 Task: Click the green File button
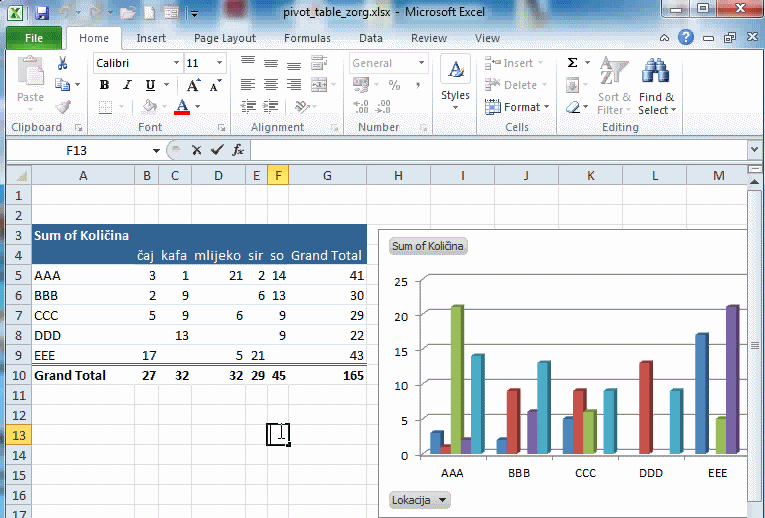click(x=33, y=38)
